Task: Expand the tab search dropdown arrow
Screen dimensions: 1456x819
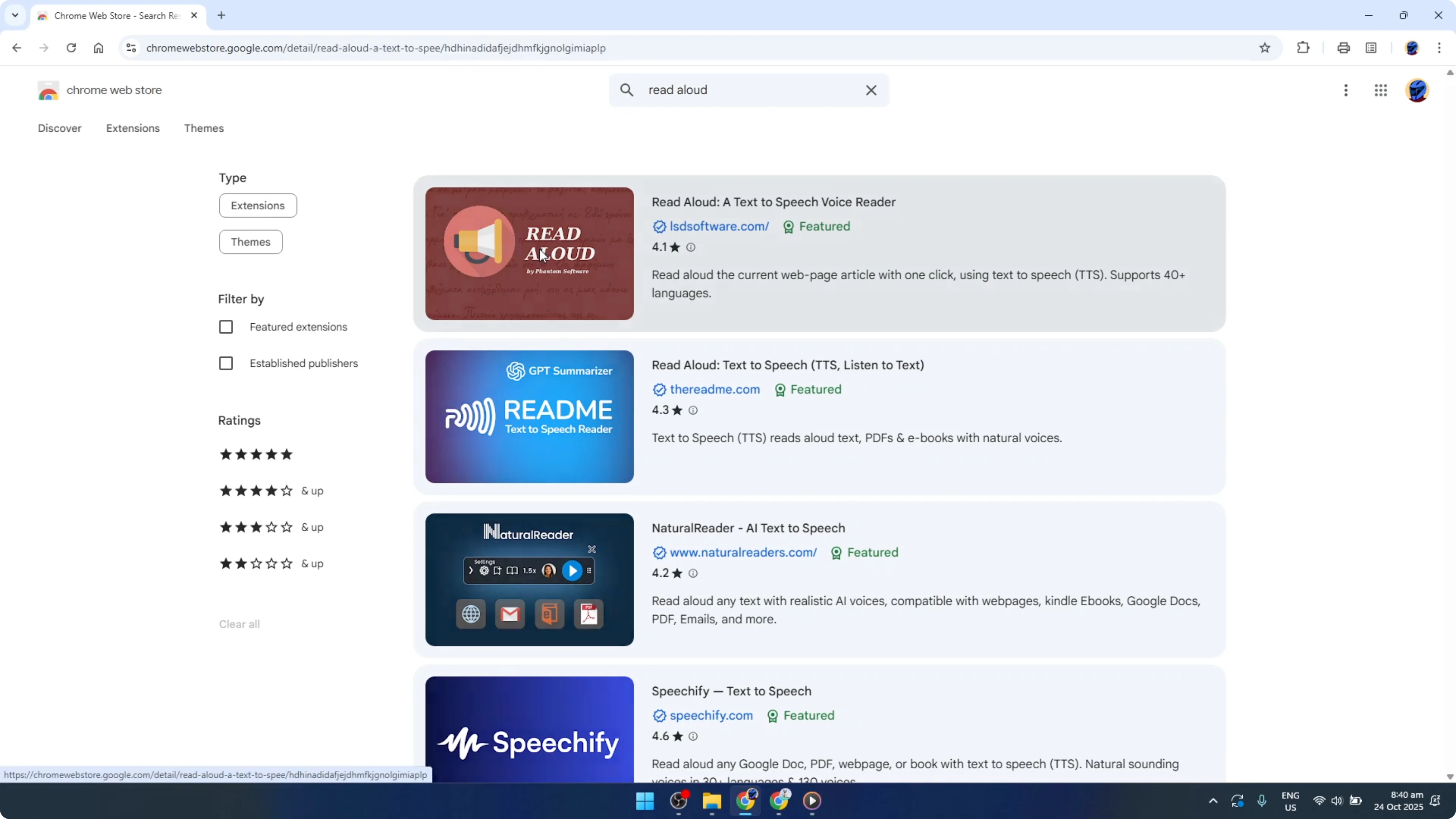Action: tap(15, 15)
